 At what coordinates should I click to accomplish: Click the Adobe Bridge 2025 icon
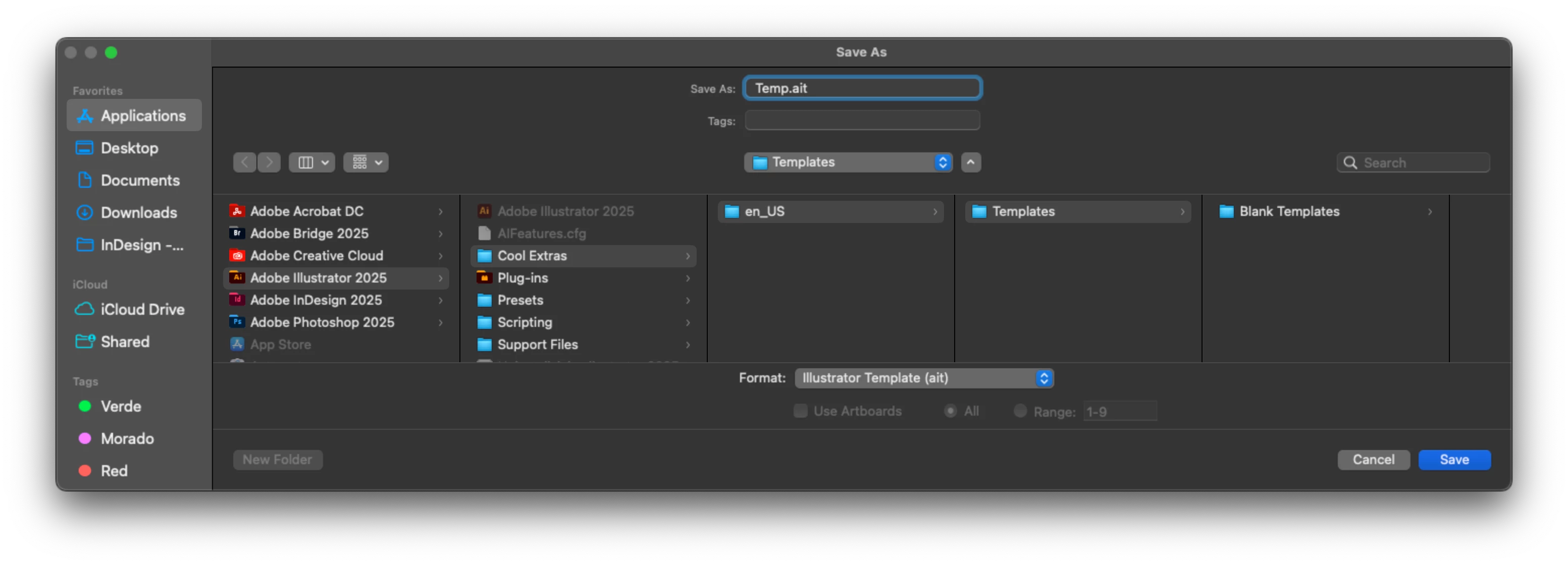[x=237, y=233]
